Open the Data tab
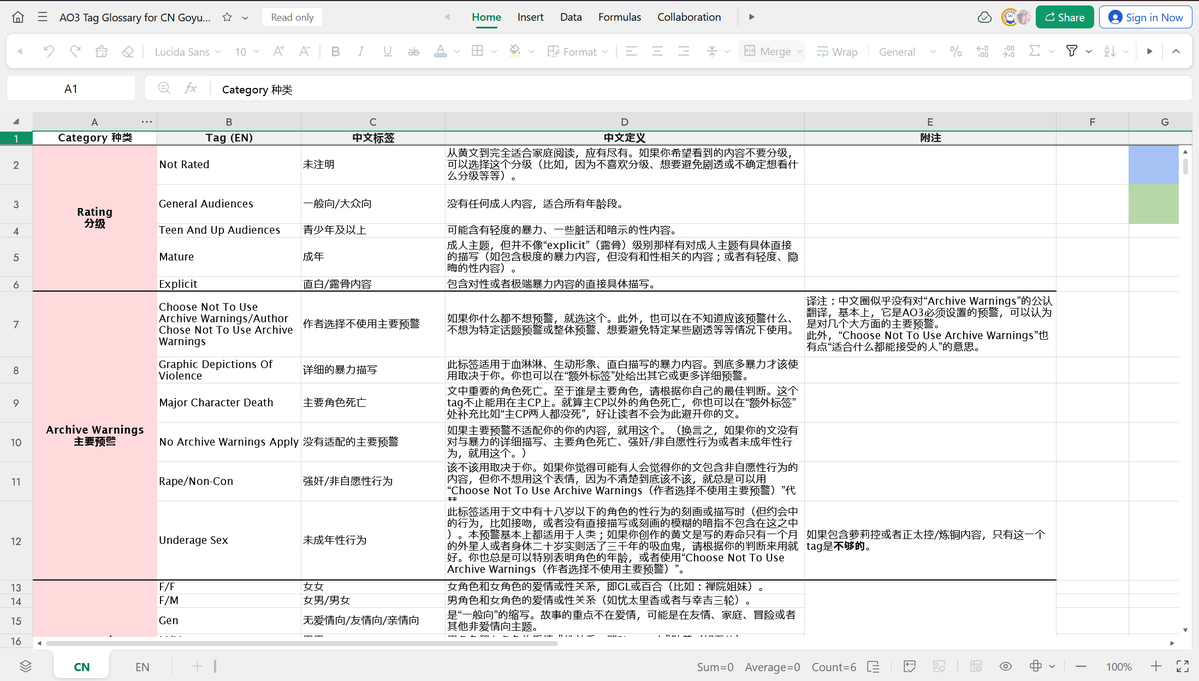Screen dimensions: 1199x681 pyautogui.click(x=570, y=17)
